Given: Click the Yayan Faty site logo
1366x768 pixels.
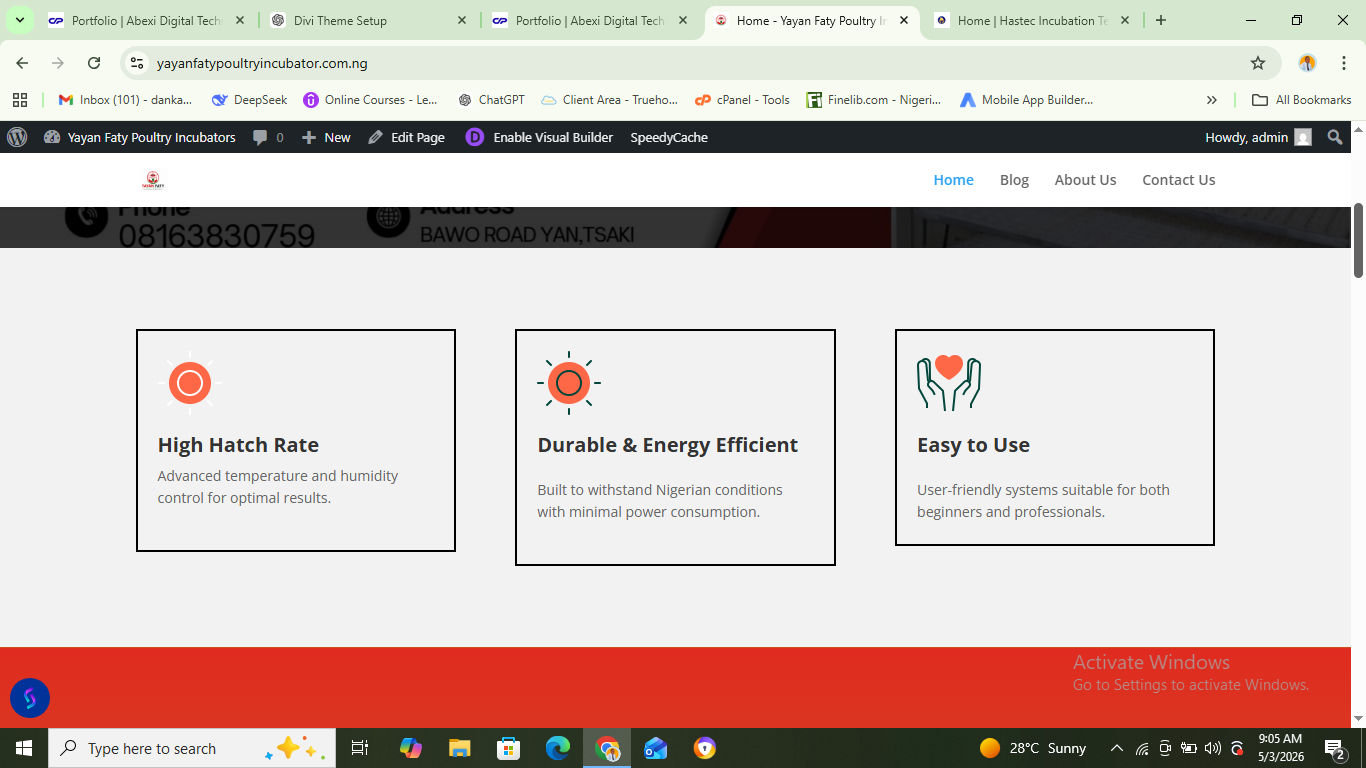Looking at the screenshot, I should (x=153, y=180).
